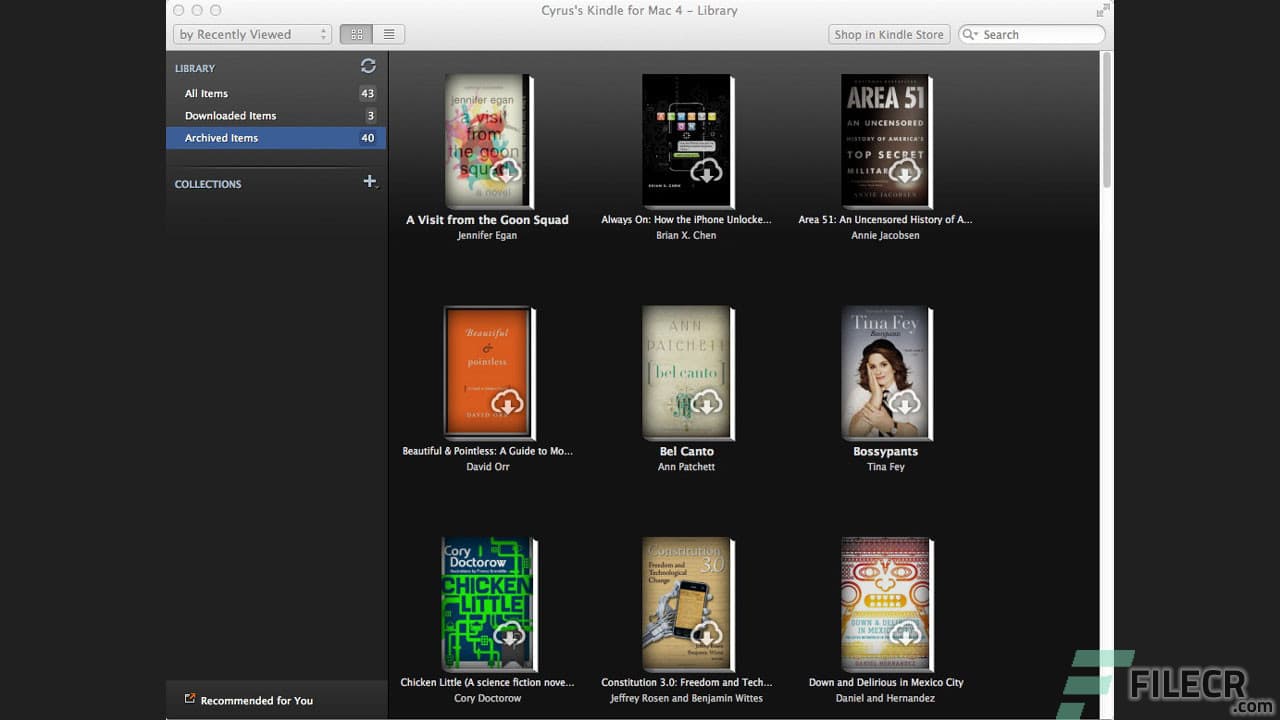Open A Visit from the Goon Squad cover
The image size is (1280, 720).
pyautogui.click(x=487, y=140)
